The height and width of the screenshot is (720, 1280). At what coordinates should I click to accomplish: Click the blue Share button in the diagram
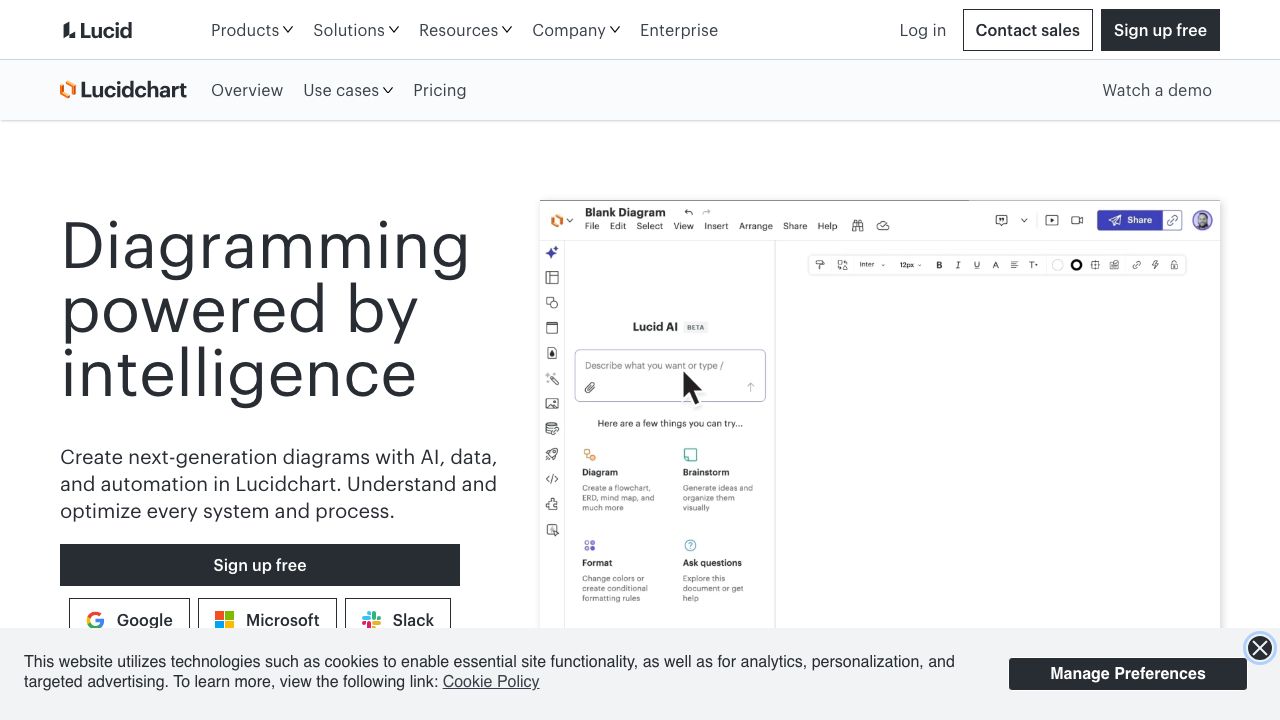pyautogui.click(x=1130, y=220)
